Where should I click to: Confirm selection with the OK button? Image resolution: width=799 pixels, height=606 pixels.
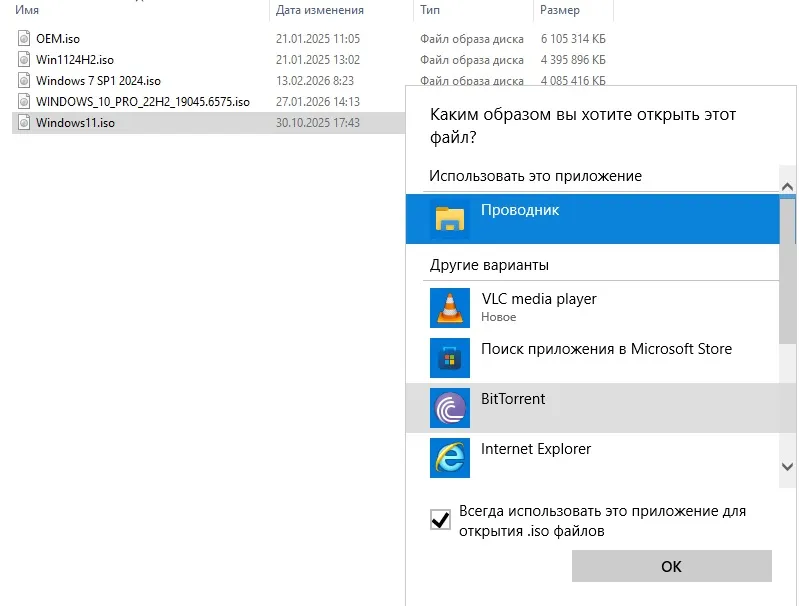click(x=672, y=566)
